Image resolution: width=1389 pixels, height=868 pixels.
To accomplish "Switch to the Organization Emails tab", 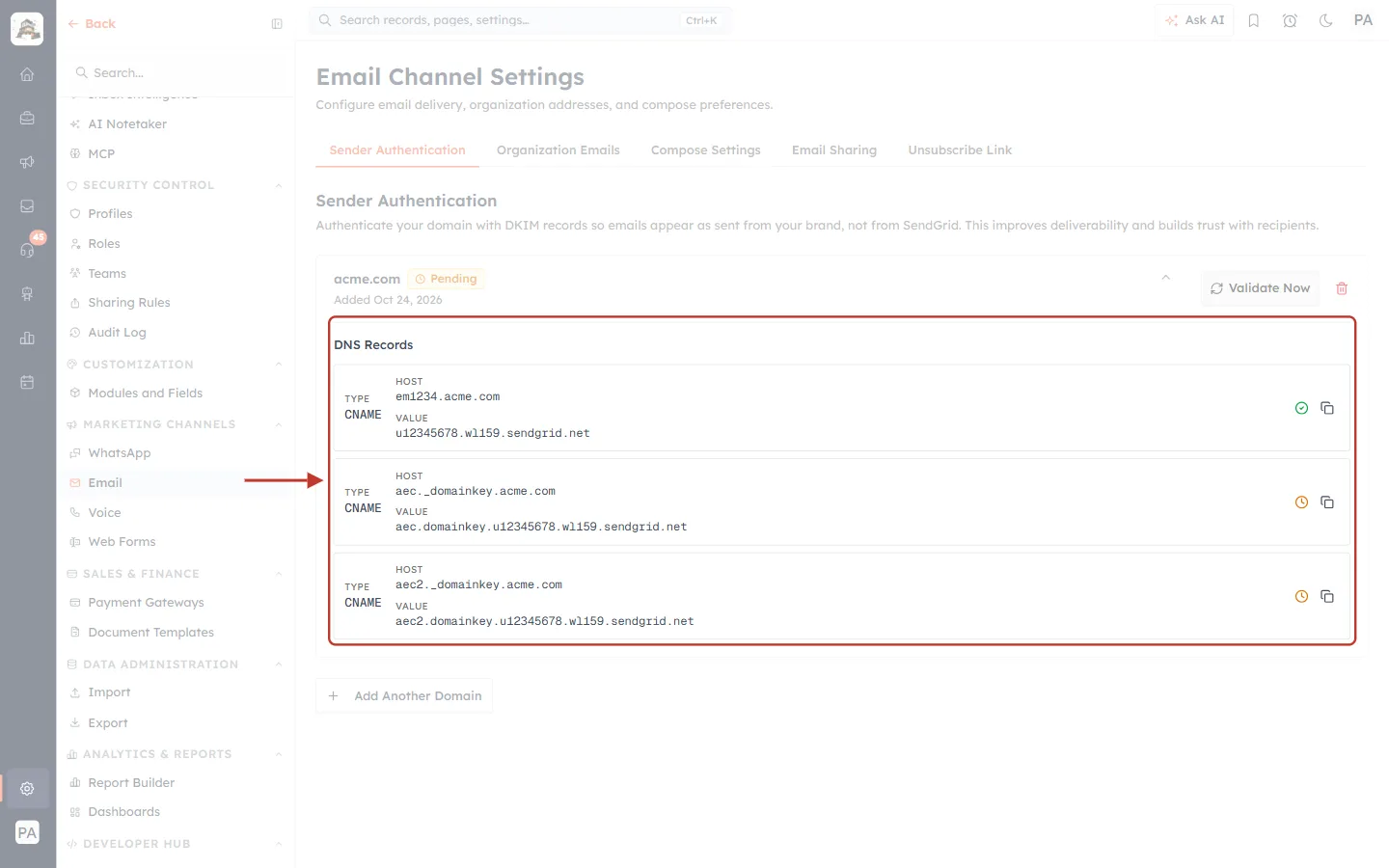I will [x=558, y=150].
